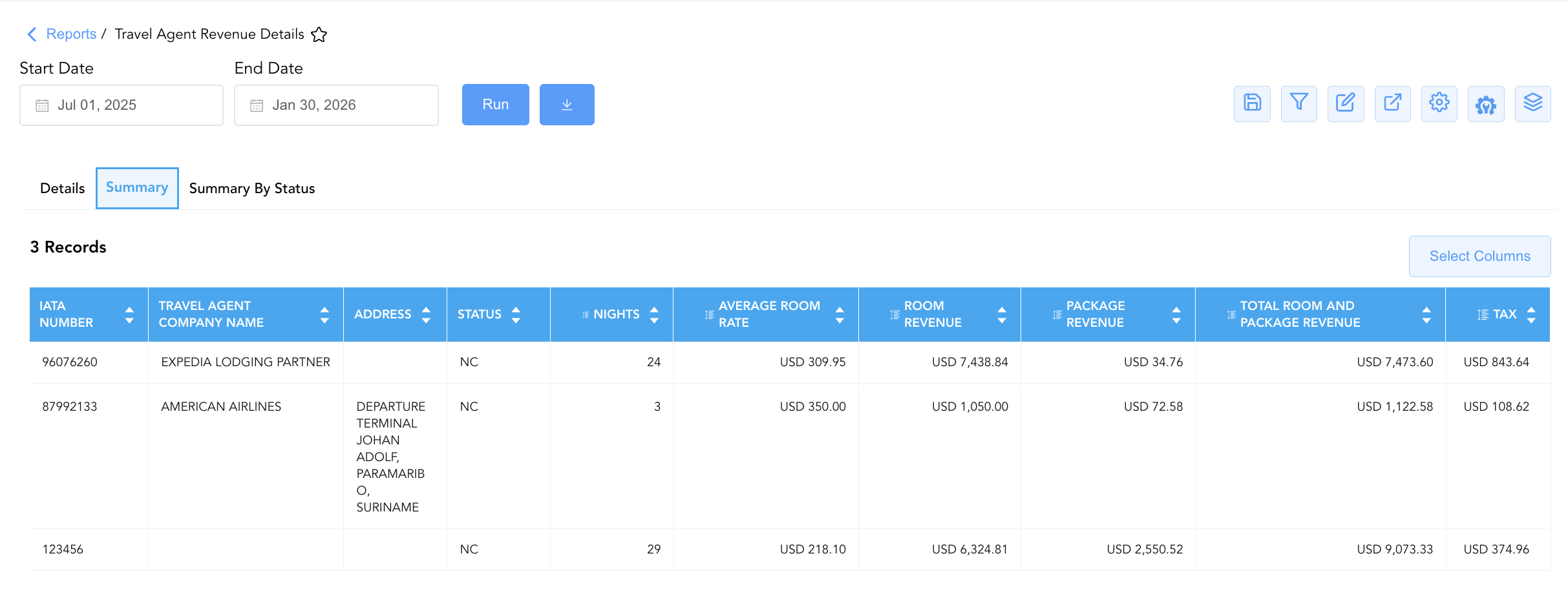
Task: Go back to Reports link
Action: 71,34
